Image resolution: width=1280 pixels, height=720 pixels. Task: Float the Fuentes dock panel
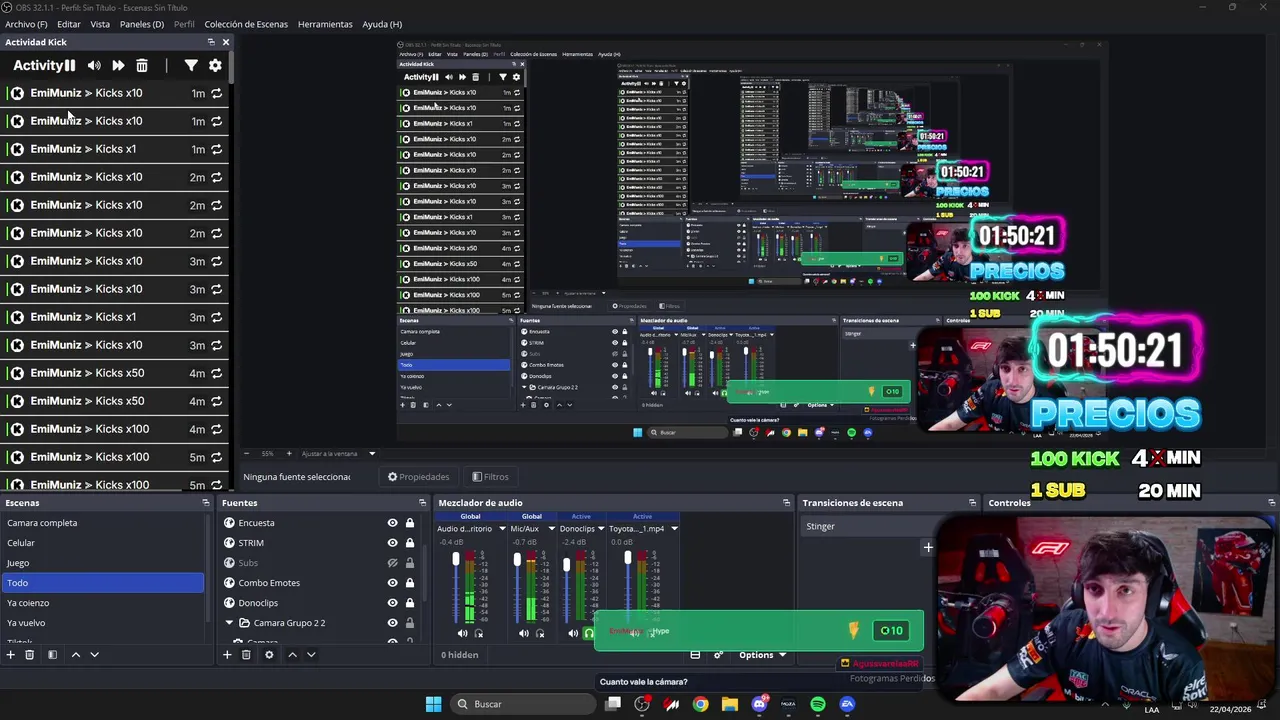click(x=422, y=503)
